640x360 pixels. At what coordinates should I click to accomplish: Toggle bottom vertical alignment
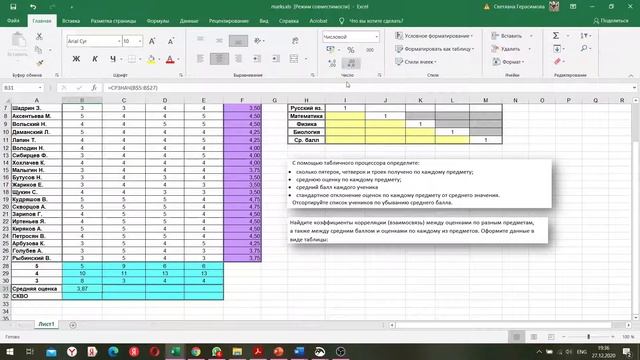click(x=238, y=40)
